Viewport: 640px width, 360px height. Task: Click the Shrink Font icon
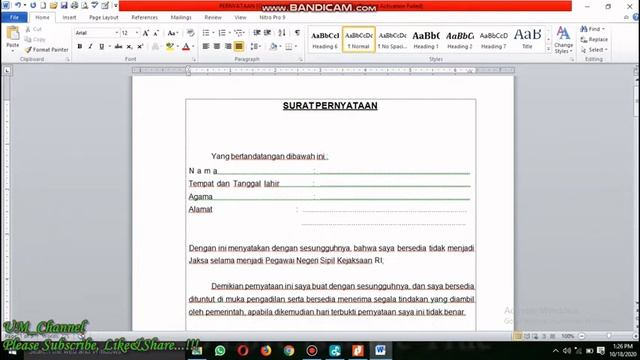156,33
